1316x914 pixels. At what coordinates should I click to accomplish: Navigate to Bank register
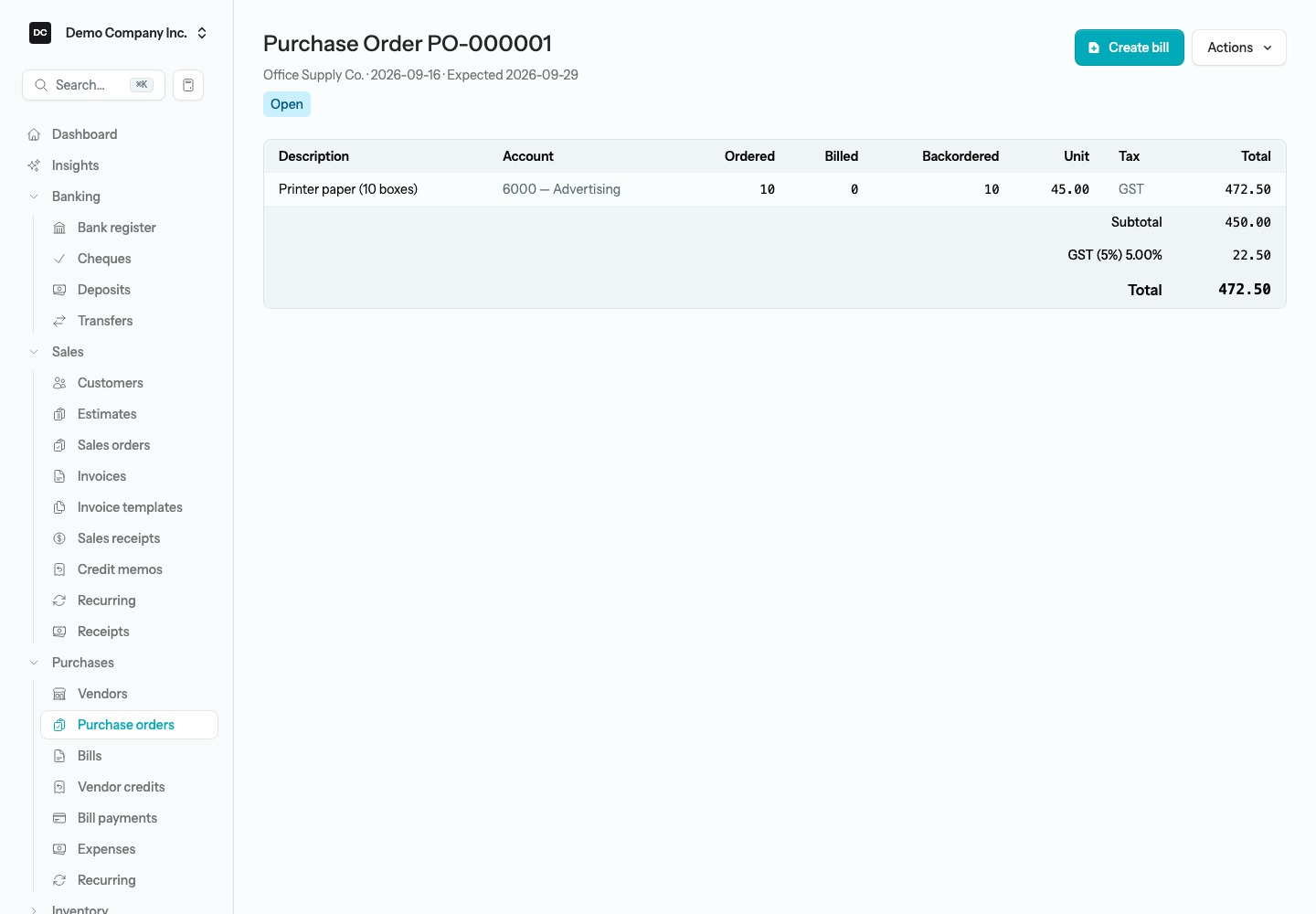click(x=116, y=228)
